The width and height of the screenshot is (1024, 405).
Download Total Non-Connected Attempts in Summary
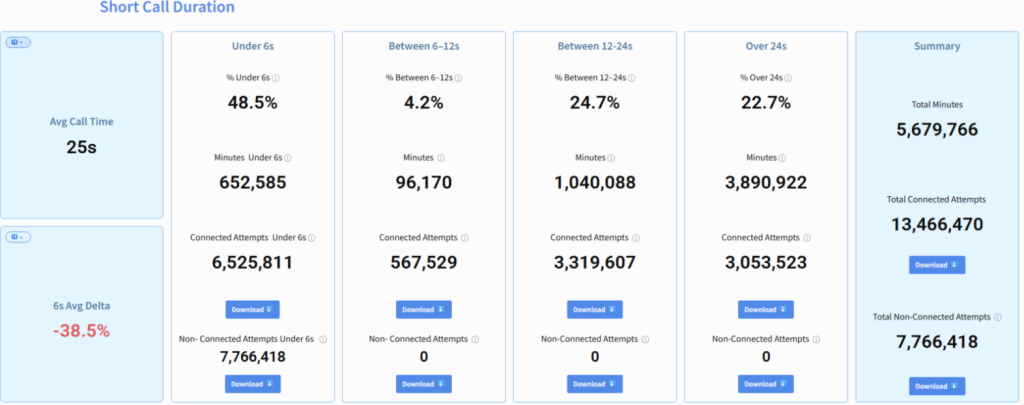937,386
